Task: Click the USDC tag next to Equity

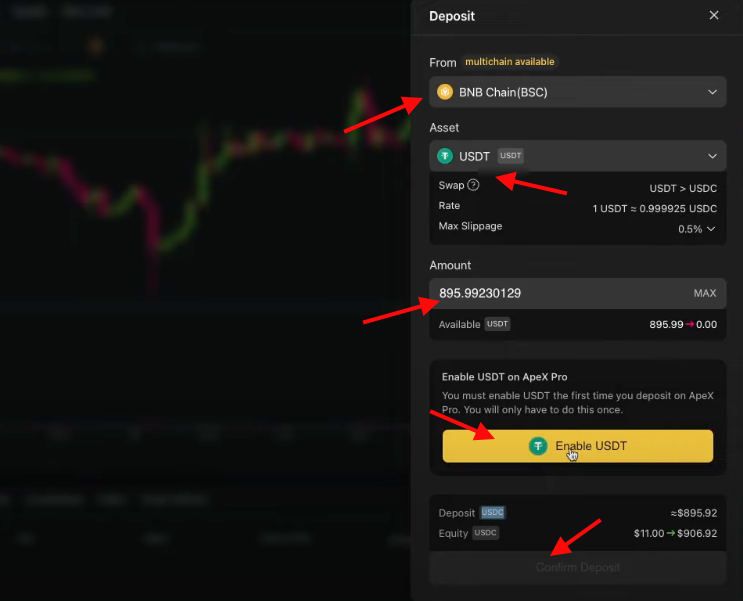Action: [485, 533]
